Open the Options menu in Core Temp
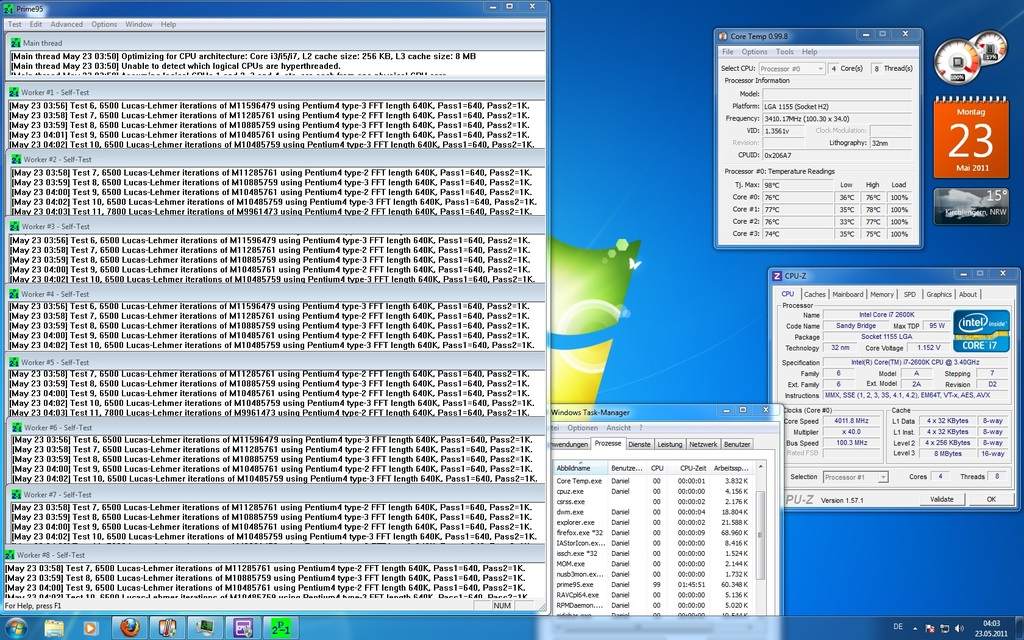Viewport: 1024px width, 640px height. click(x=754, y=52)
